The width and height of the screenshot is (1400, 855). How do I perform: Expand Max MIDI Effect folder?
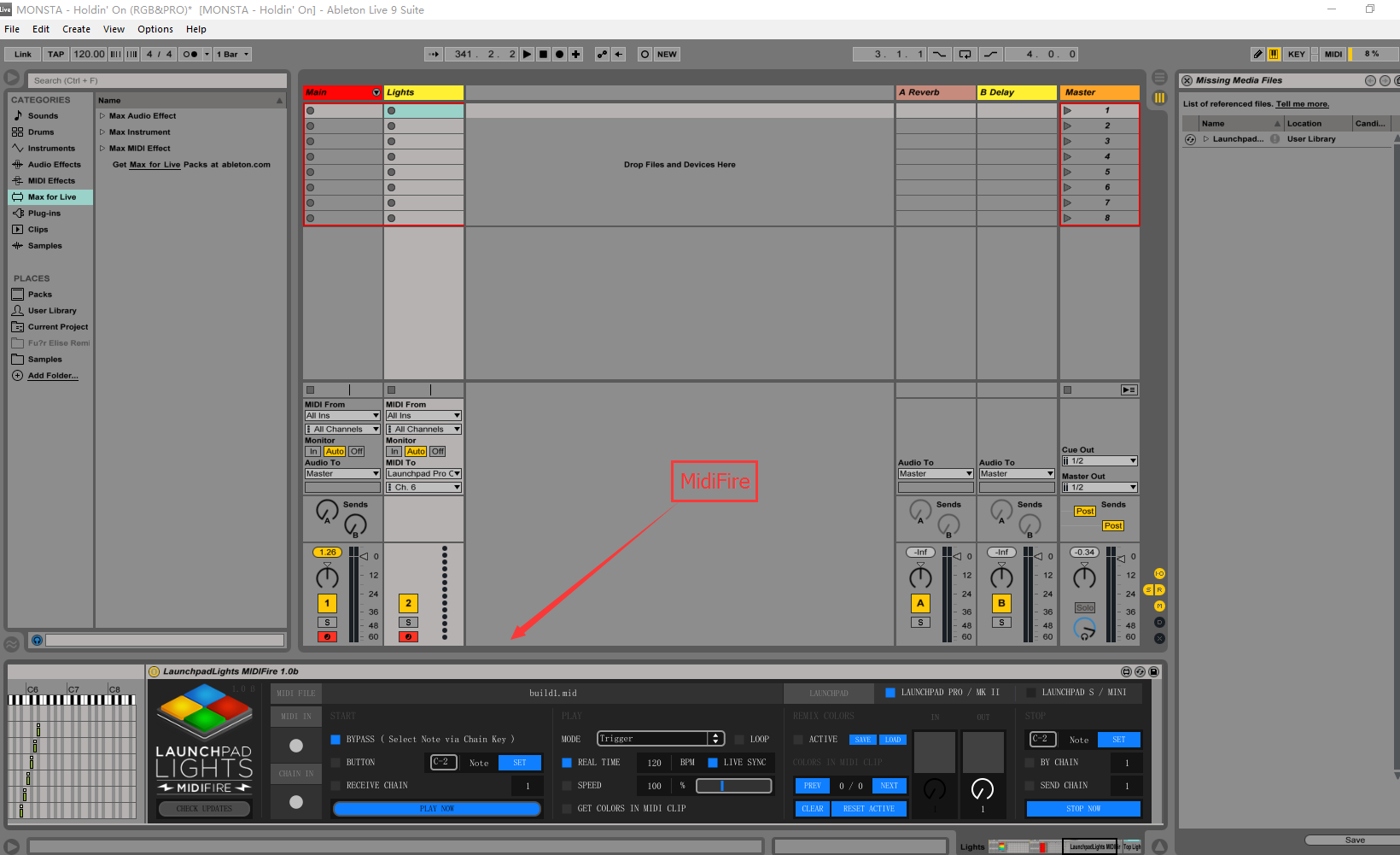coord(102,149)
